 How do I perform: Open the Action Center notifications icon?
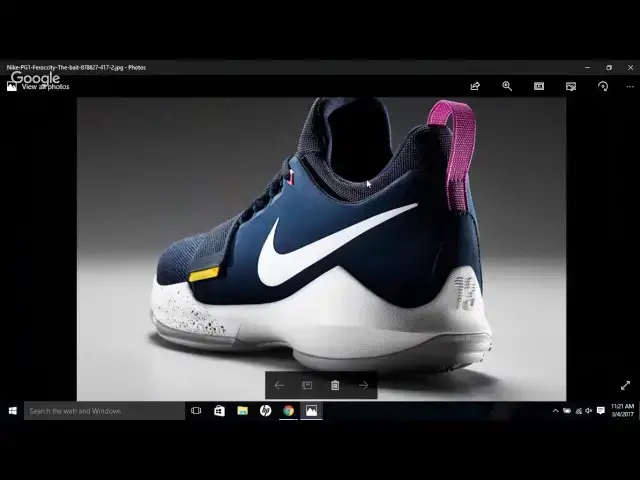tap(600, 411)
